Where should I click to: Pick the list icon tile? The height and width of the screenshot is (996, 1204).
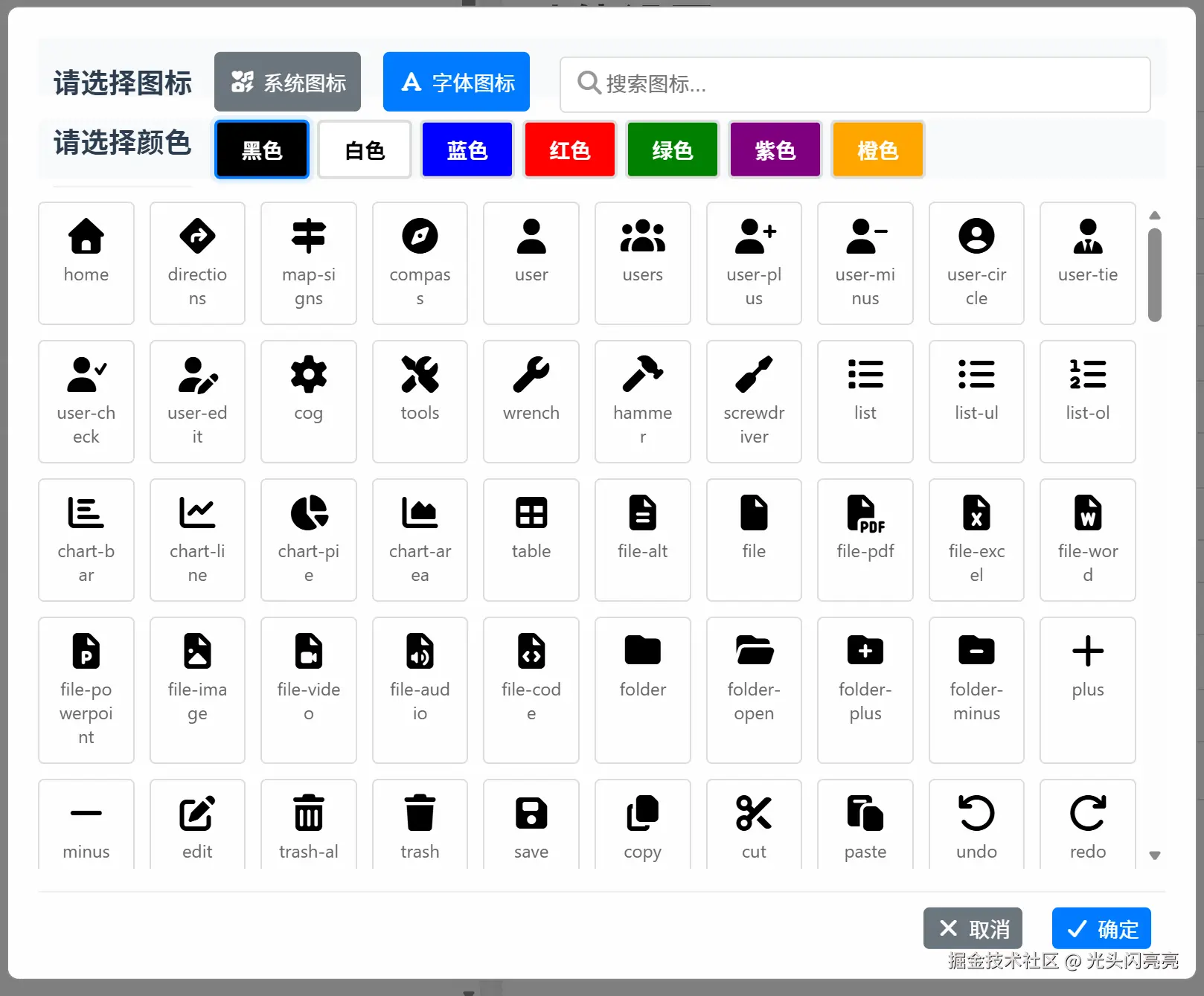click(865, 401)
